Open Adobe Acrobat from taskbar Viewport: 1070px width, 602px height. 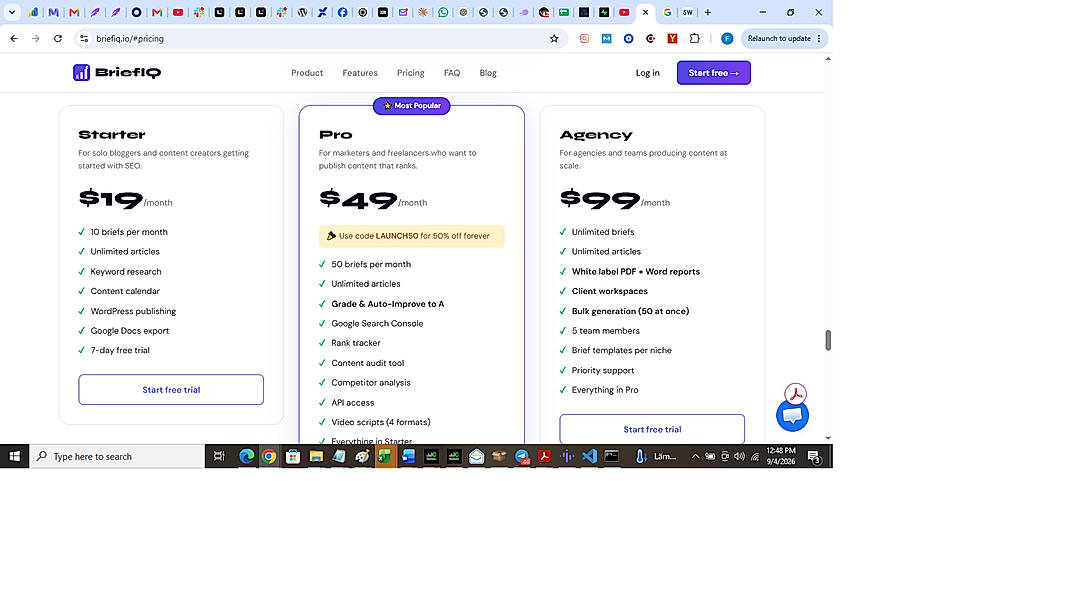[x=545, y=456]
